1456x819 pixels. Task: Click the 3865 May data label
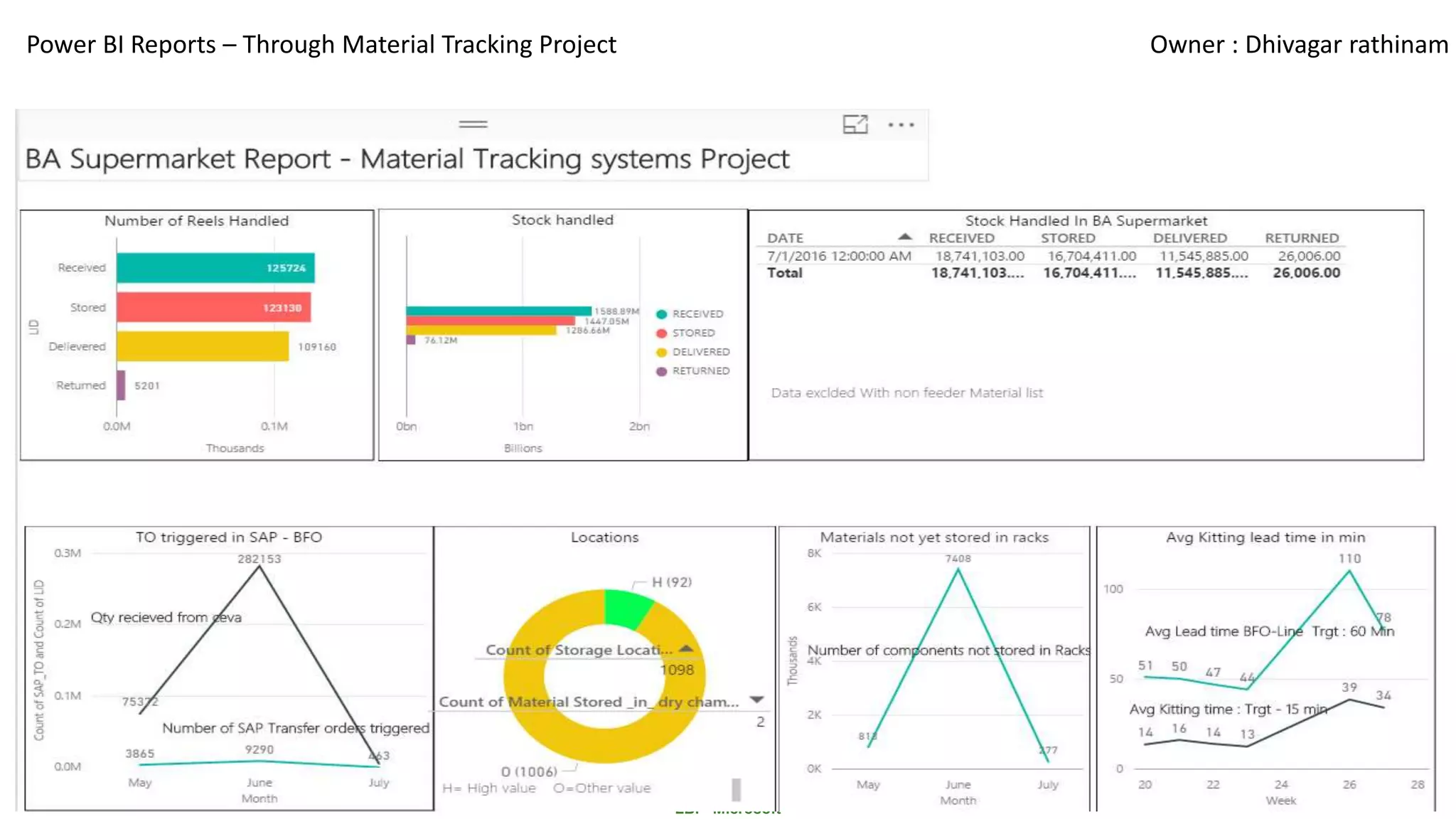[139, 754]
